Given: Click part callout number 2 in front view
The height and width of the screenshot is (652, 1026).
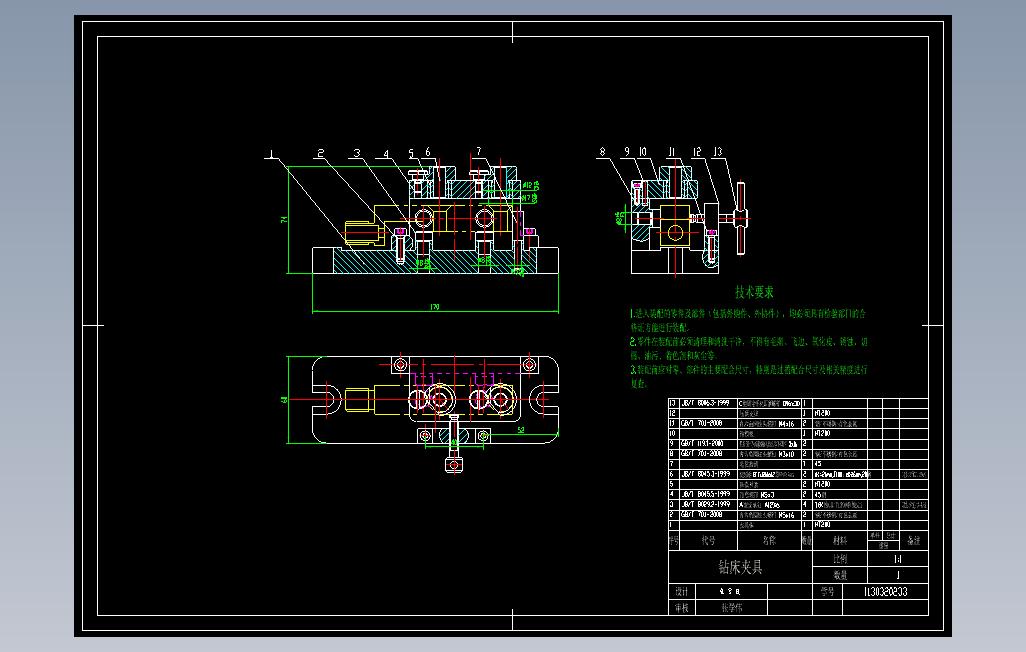Looking at the screenshot, I should (321, 154).
